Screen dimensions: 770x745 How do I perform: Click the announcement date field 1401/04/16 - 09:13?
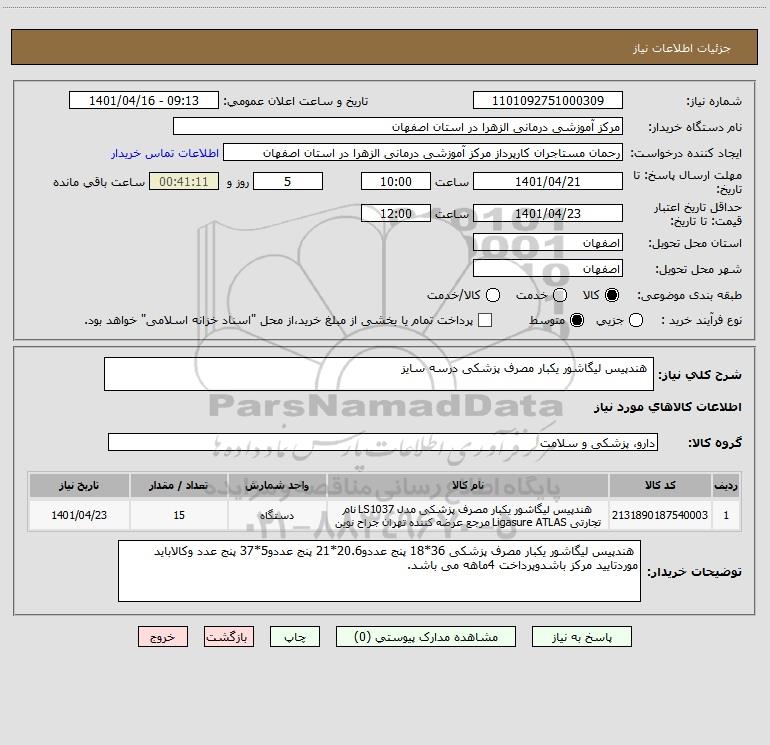pyautogui.click(x=144, y=101)
